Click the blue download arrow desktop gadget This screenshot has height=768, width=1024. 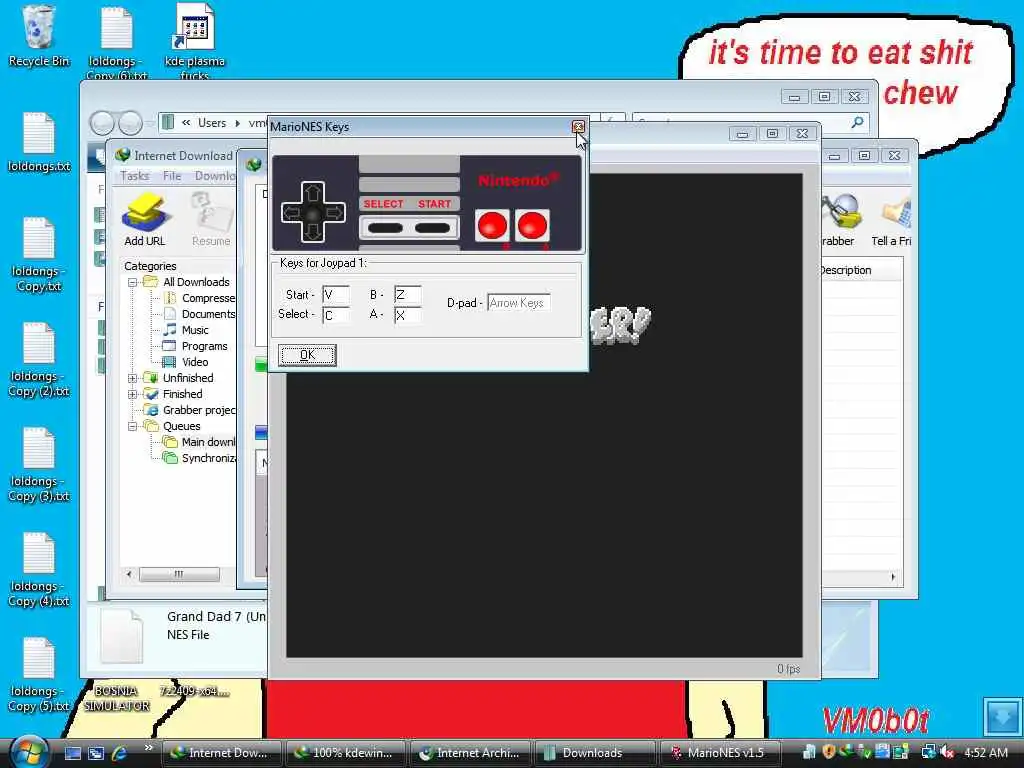[1002, 717]
